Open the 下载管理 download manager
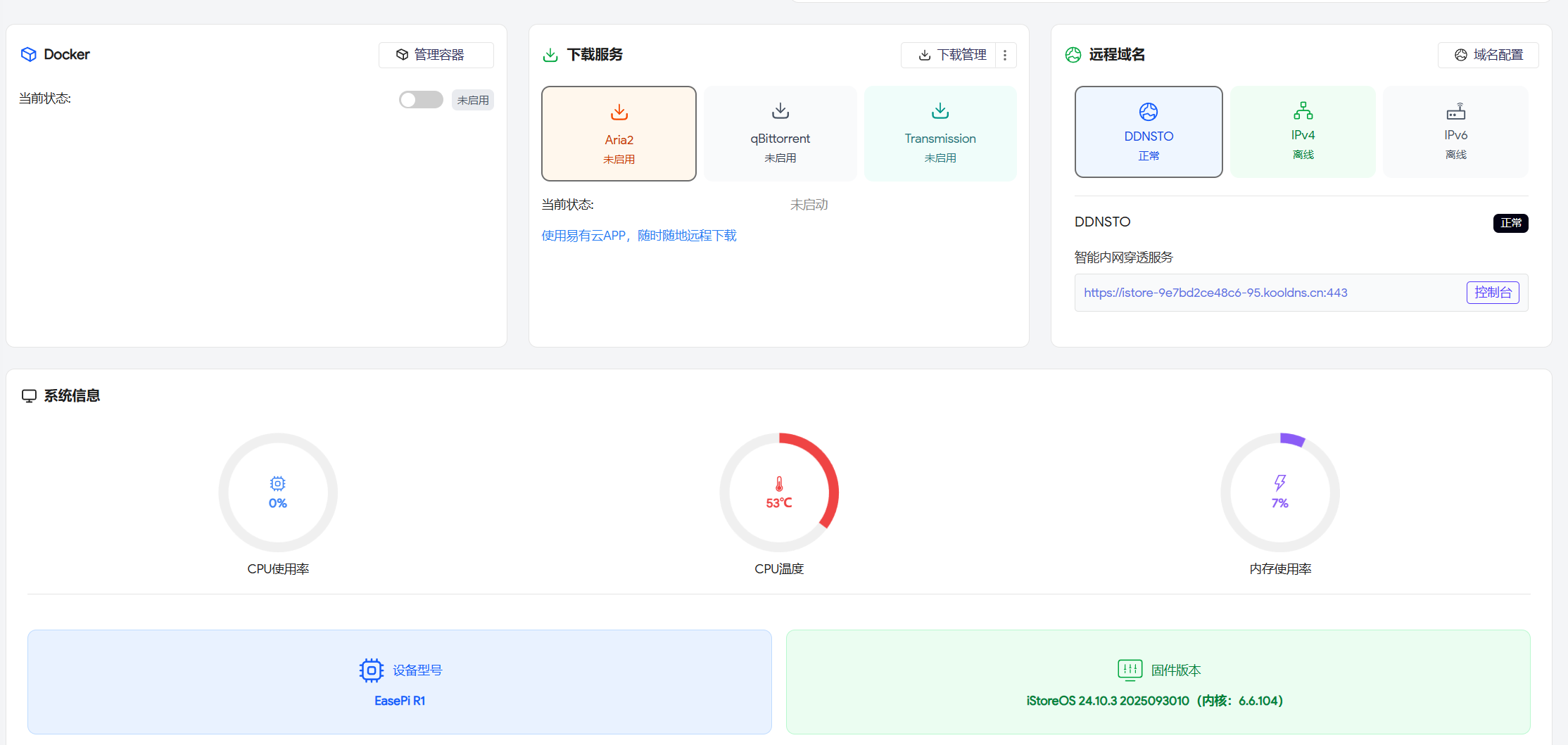Image resolution: width=1568 pixels, height=745 pixels. click(952, 55)
